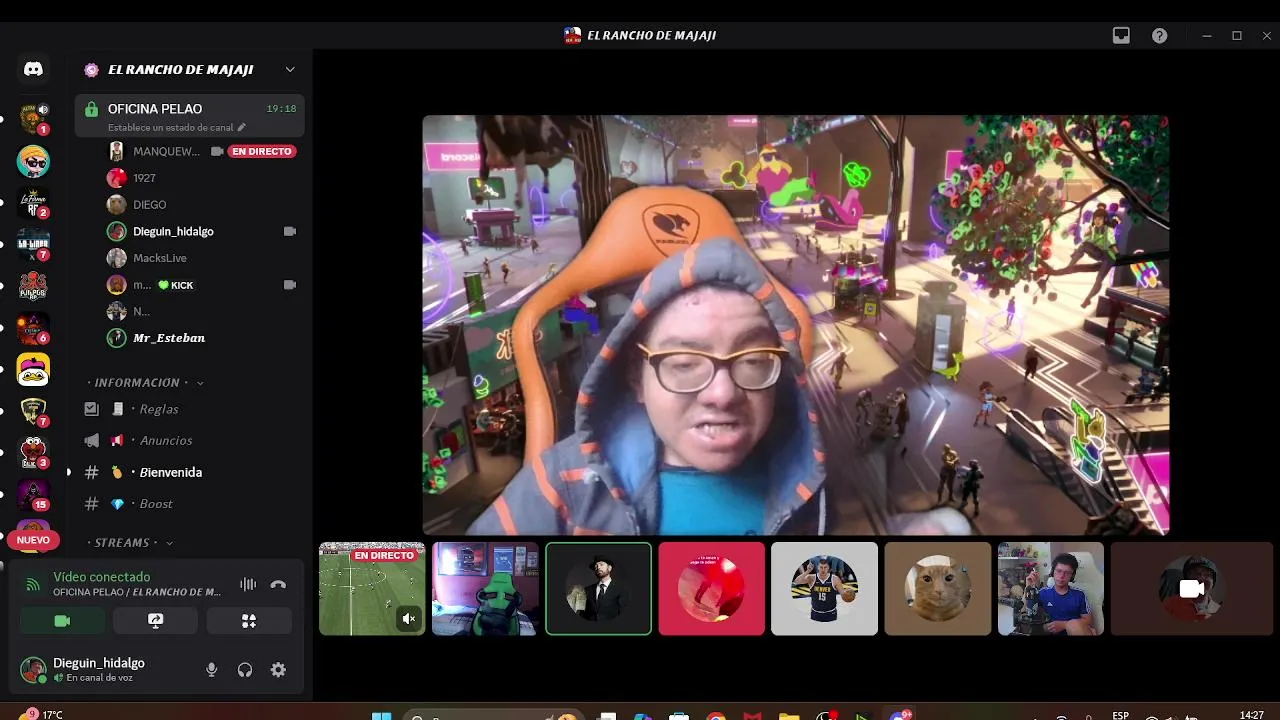Select blue shirt webcam participant tile
Image resolution: width=1280 pixels, height=720 pixels.
point(1051,589)
